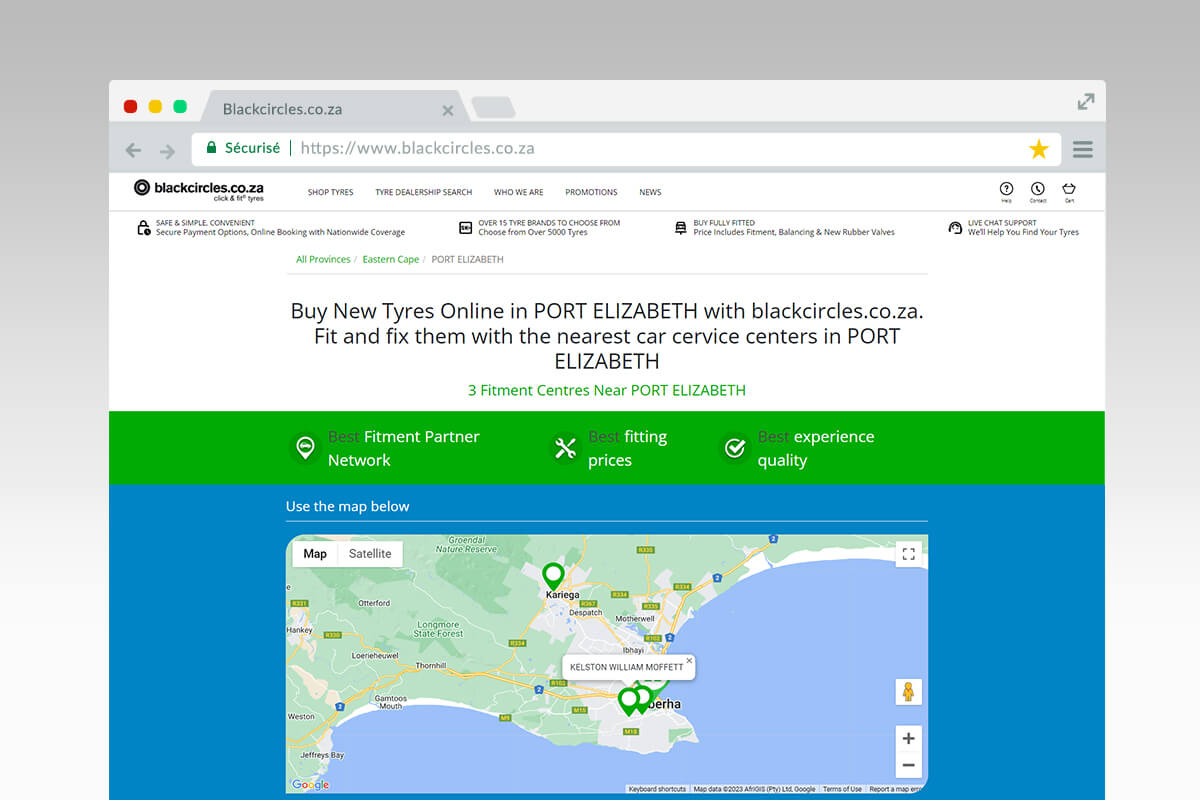Open the News menu item

click(650, 192)
